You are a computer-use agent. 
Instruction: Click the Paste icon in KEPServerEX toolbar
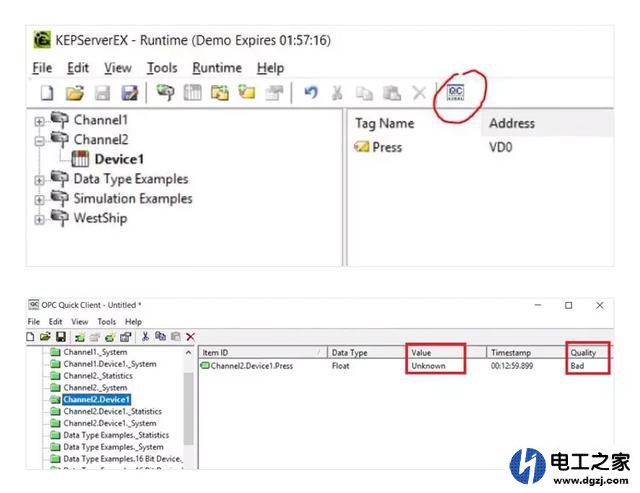click(x=392, y=93)
